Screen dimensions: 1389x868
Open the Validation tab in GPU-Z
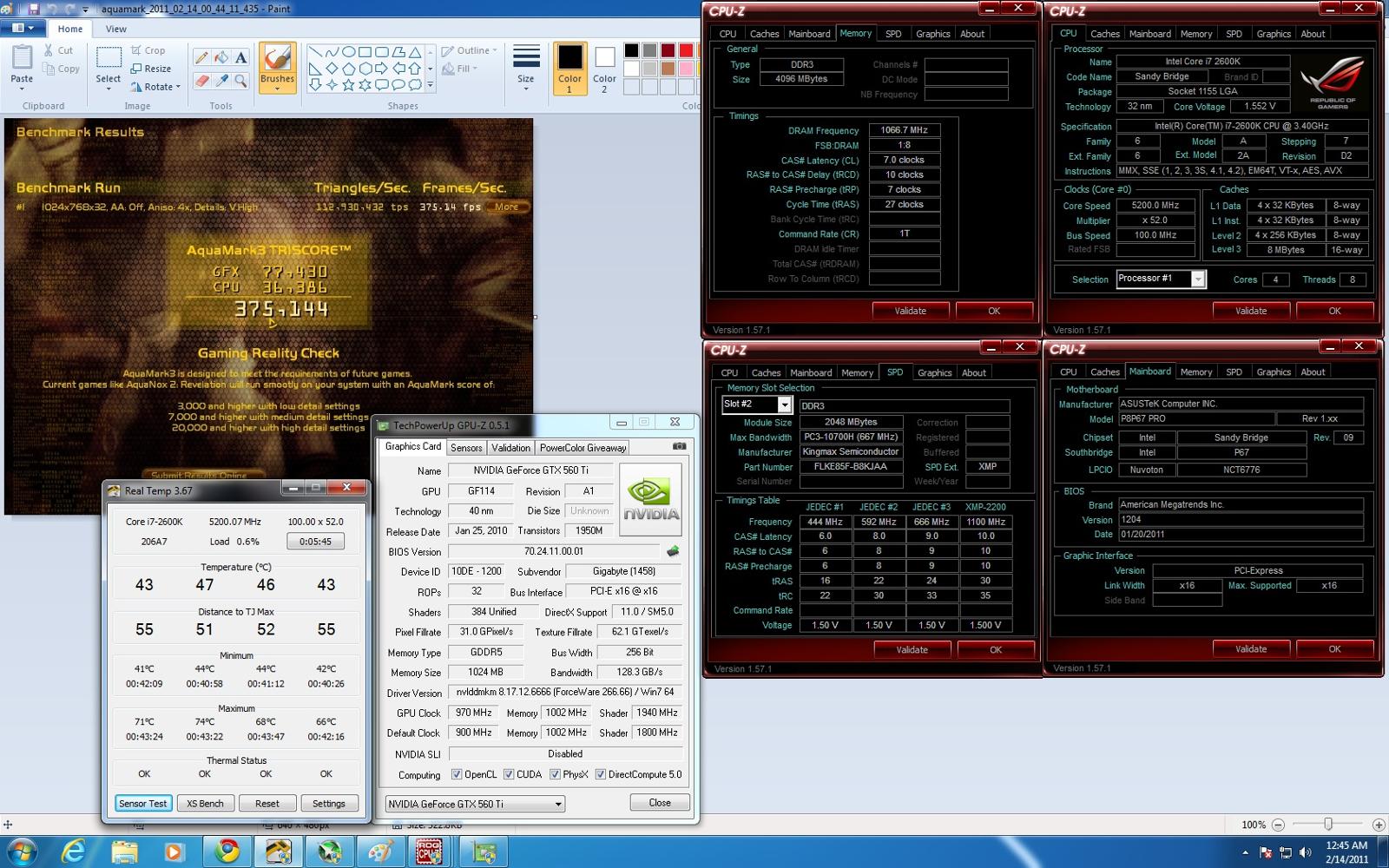(x=510, y=448)
